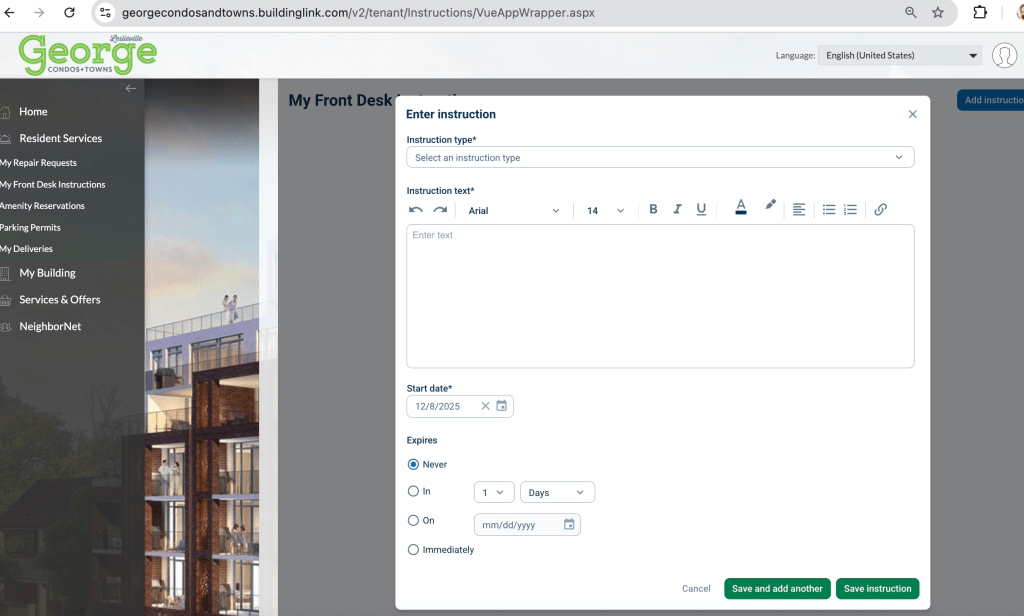Choose the expires On date radio button

click(413, 520)
